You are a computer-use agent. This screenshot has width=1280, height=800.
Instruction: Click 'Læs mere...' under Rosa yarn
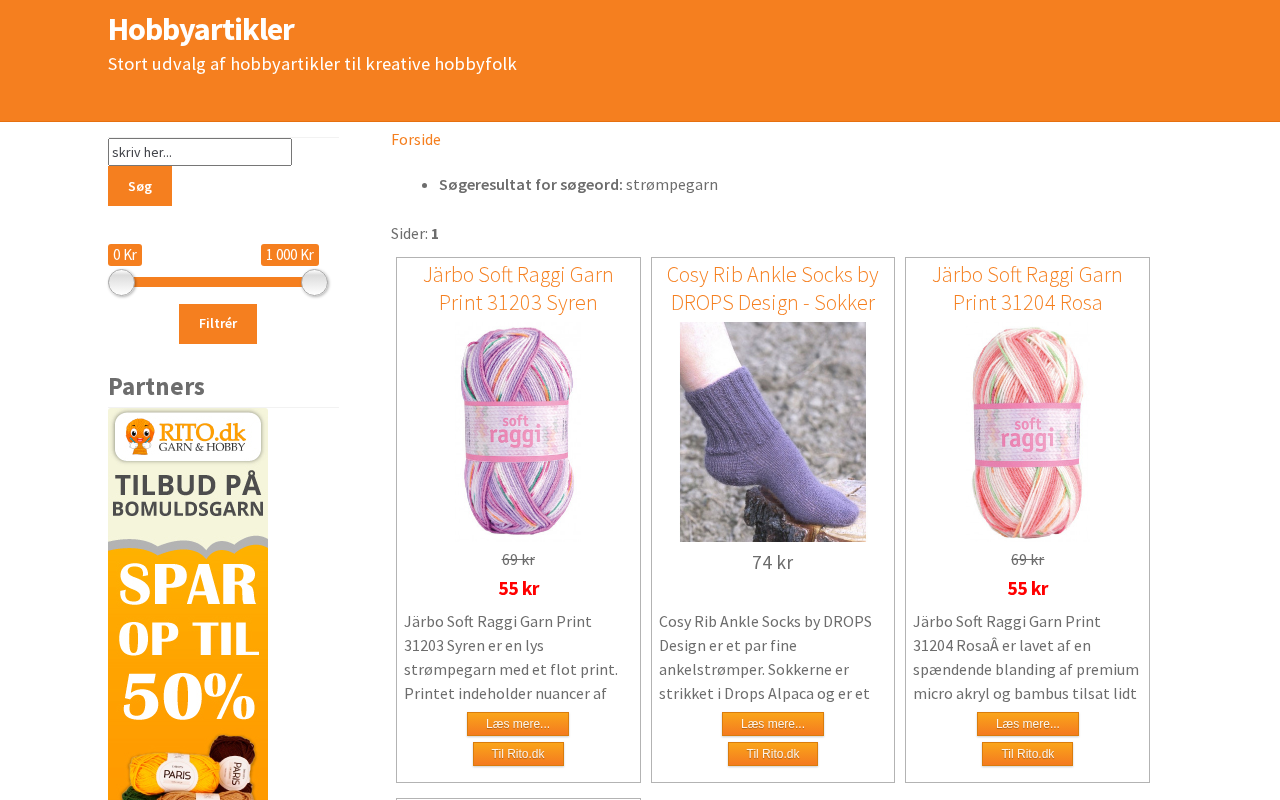pos(1028,724)
